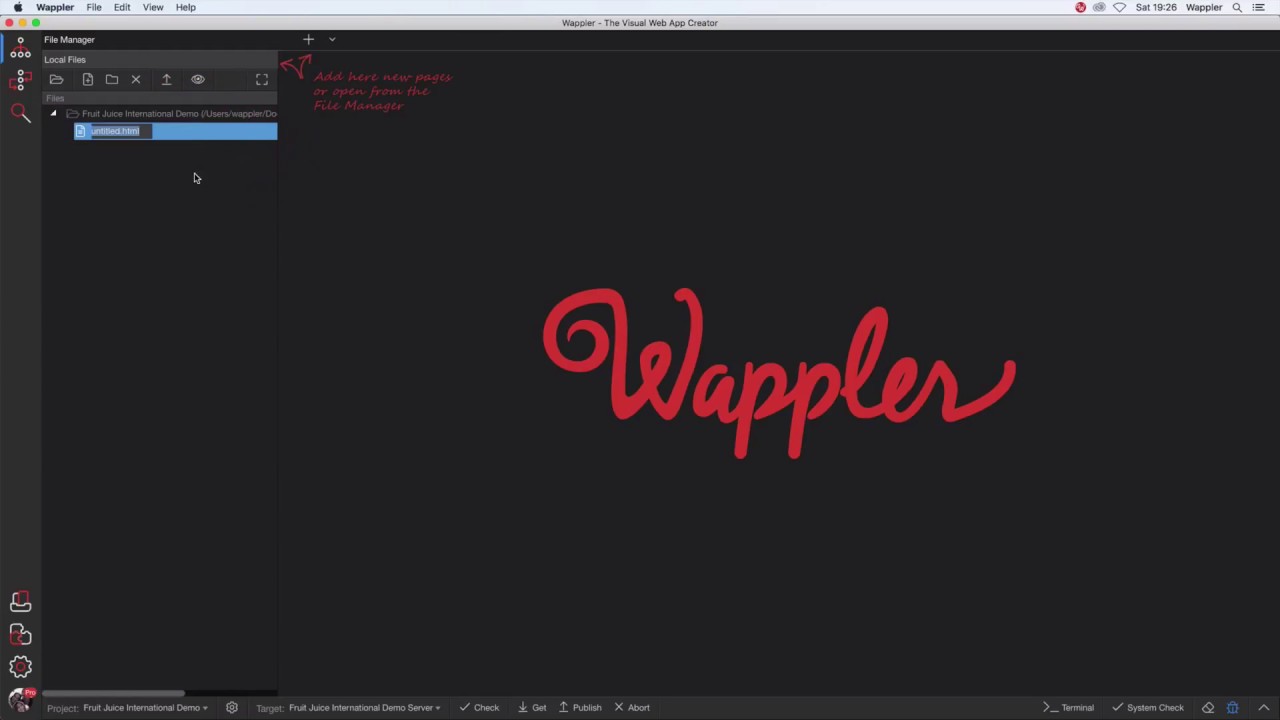
Task: Open the Server Connect workflow icon
Action: [20, 80]
